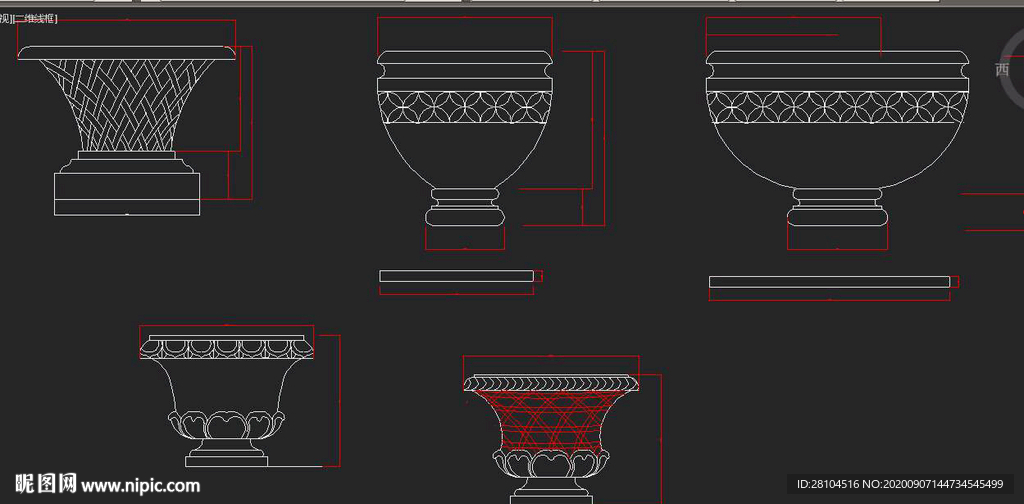Select the planter with red crisscross lines
1024x504 pixels.
(551, 439)
